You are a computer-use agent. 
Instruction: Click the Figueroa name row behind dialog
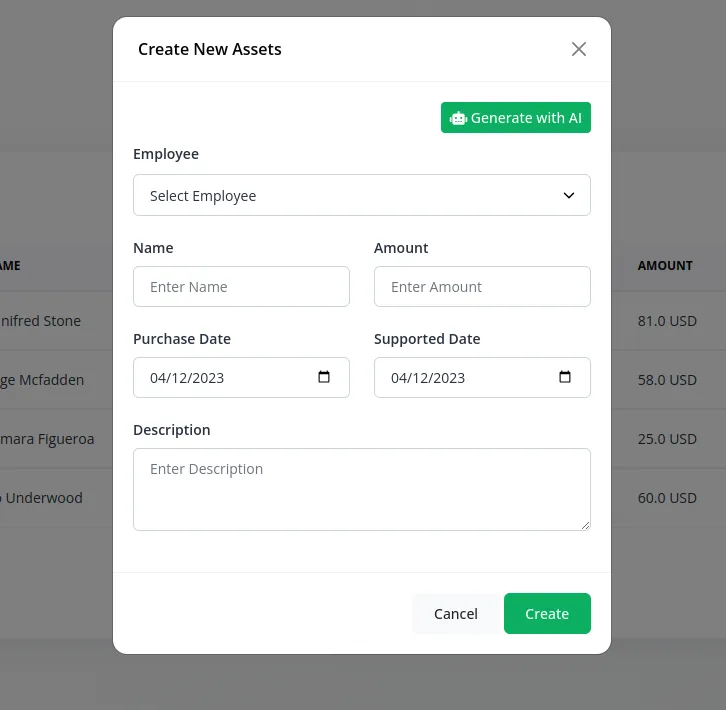47,439
